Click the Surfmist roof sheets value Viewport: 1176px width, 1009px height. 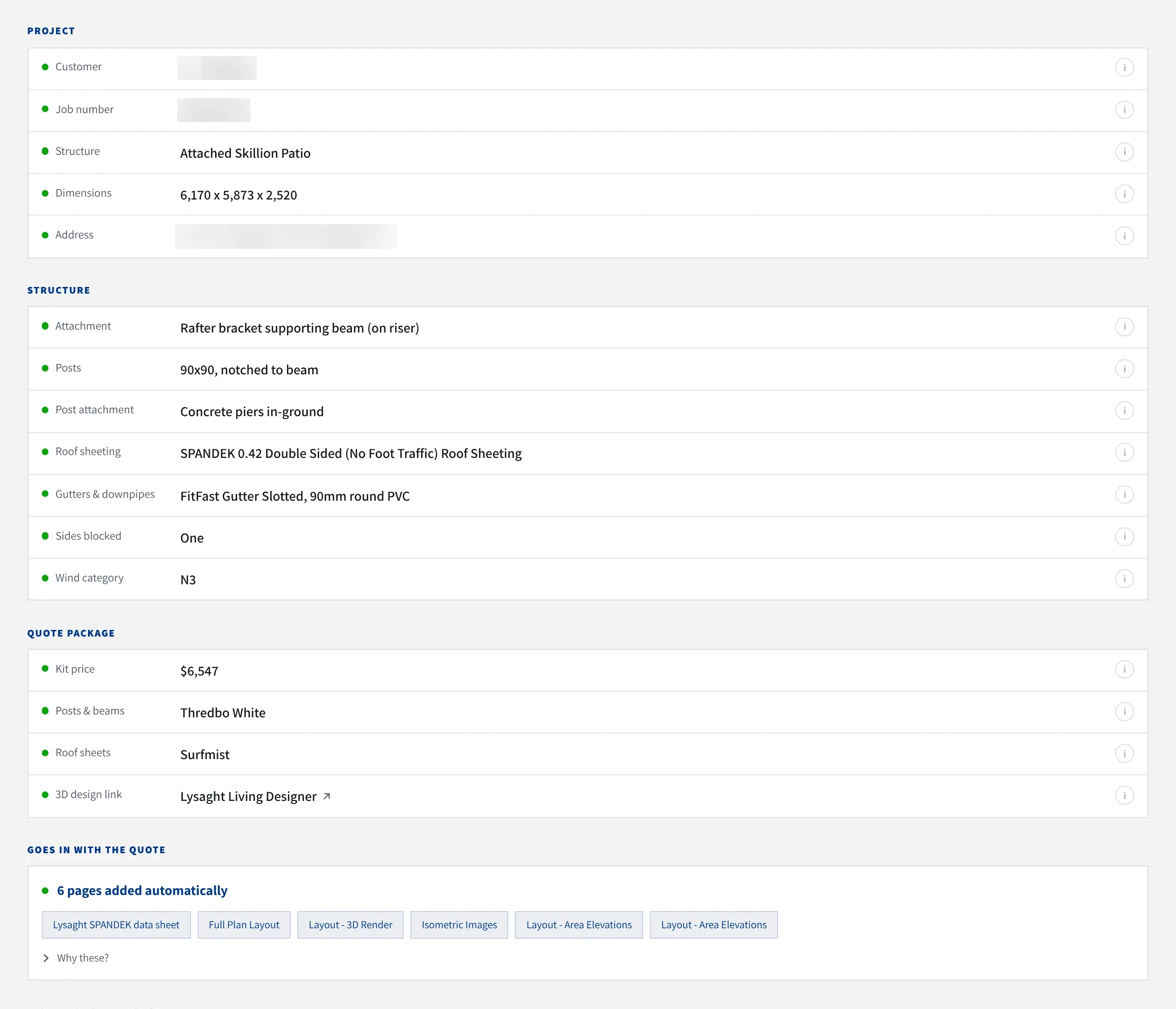tap(205, 755)
